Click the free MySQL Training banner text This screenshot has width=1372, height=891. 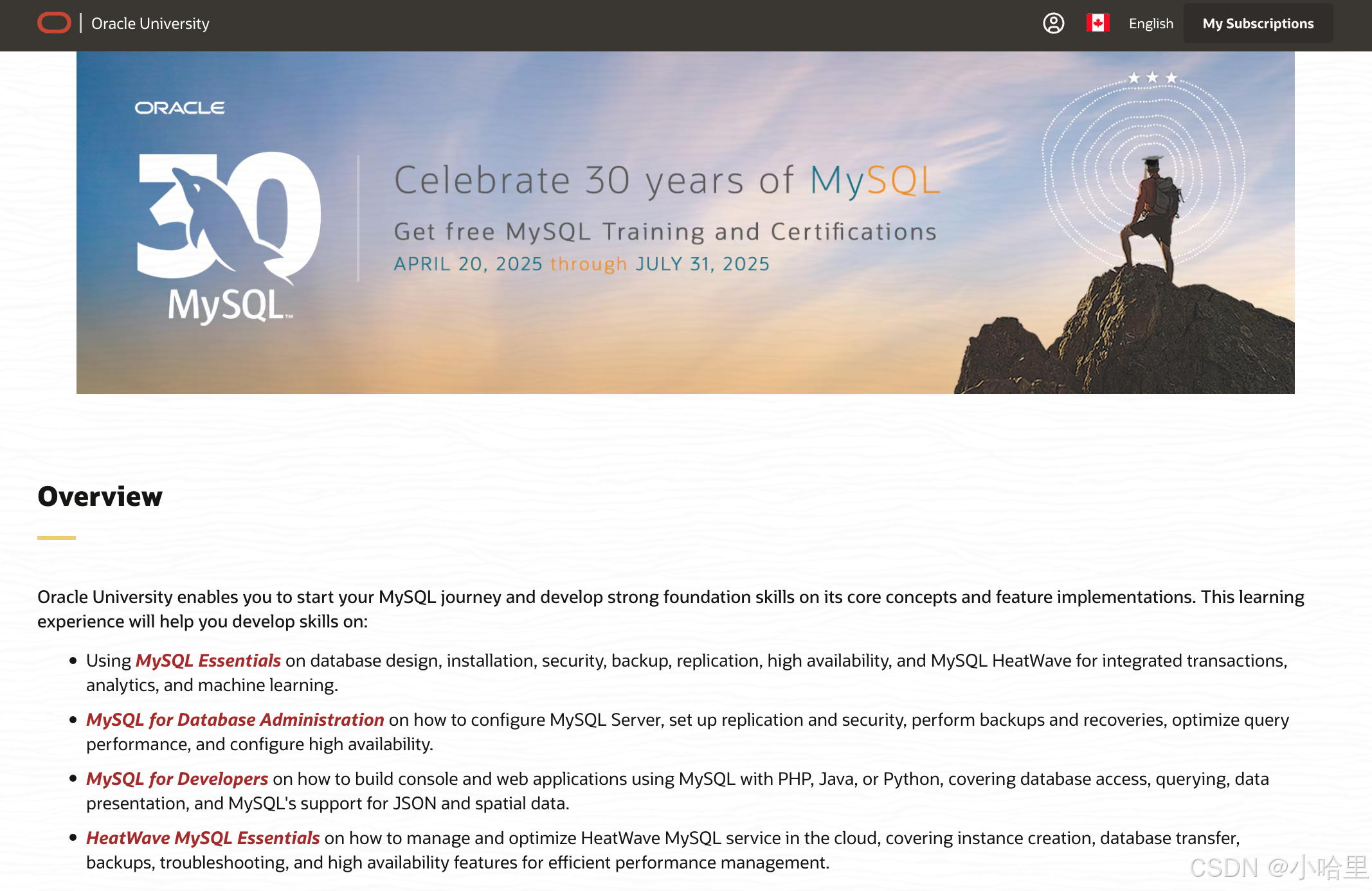click(x=665, y=231)
